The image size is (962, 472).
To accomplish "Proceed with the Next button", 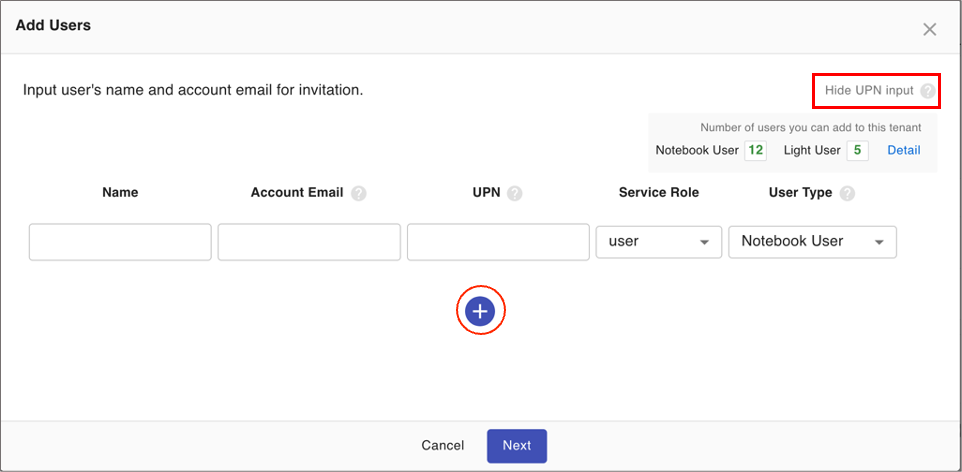I will pyautogui.click(x=517, y=446).
